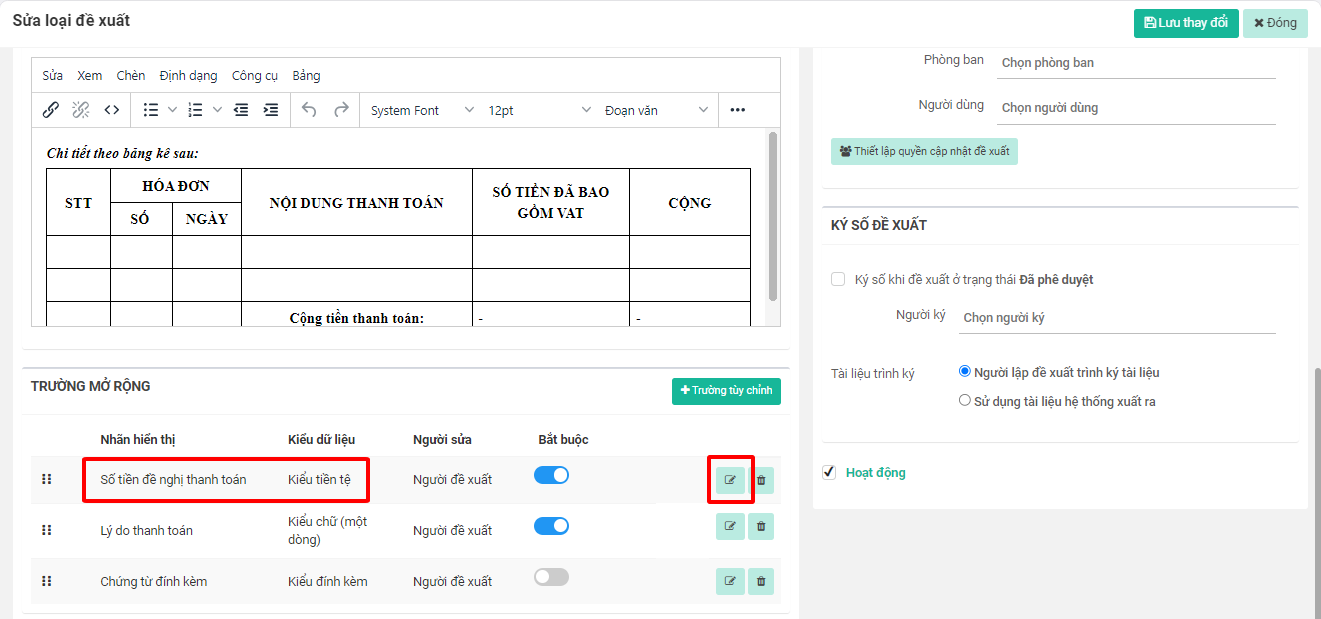This screenshot has width=1321, height=619.
Task: Click the insert link icon in editor toolbar
Action: pyautogui.click(x=51, y=110)
